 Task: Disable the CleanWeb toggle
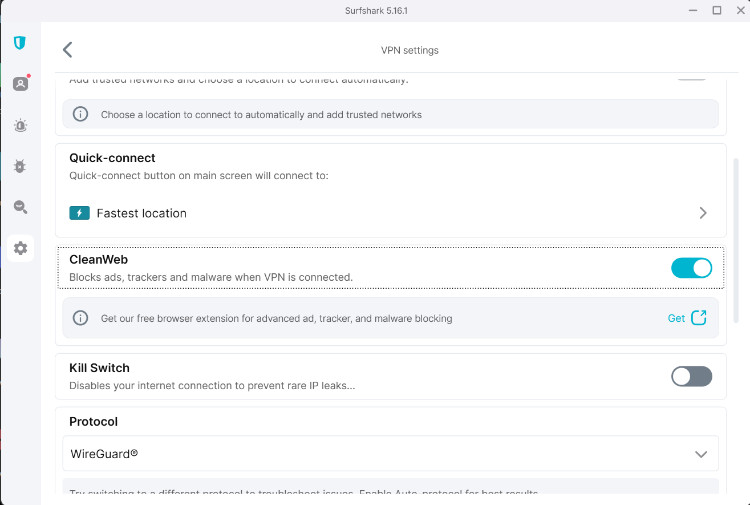[x=691, y=268]
